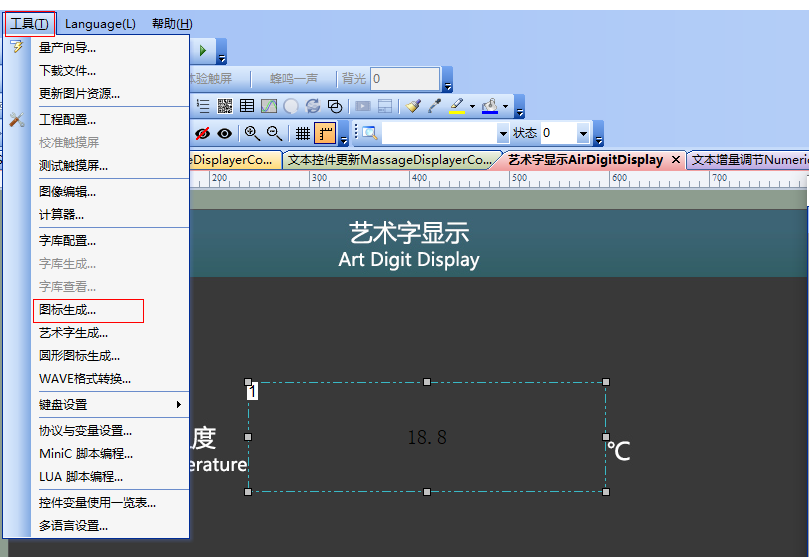The height and width of the screenshot is (557, 809).
Task: Click the data table control icon
Action: [x=247, y=106]
